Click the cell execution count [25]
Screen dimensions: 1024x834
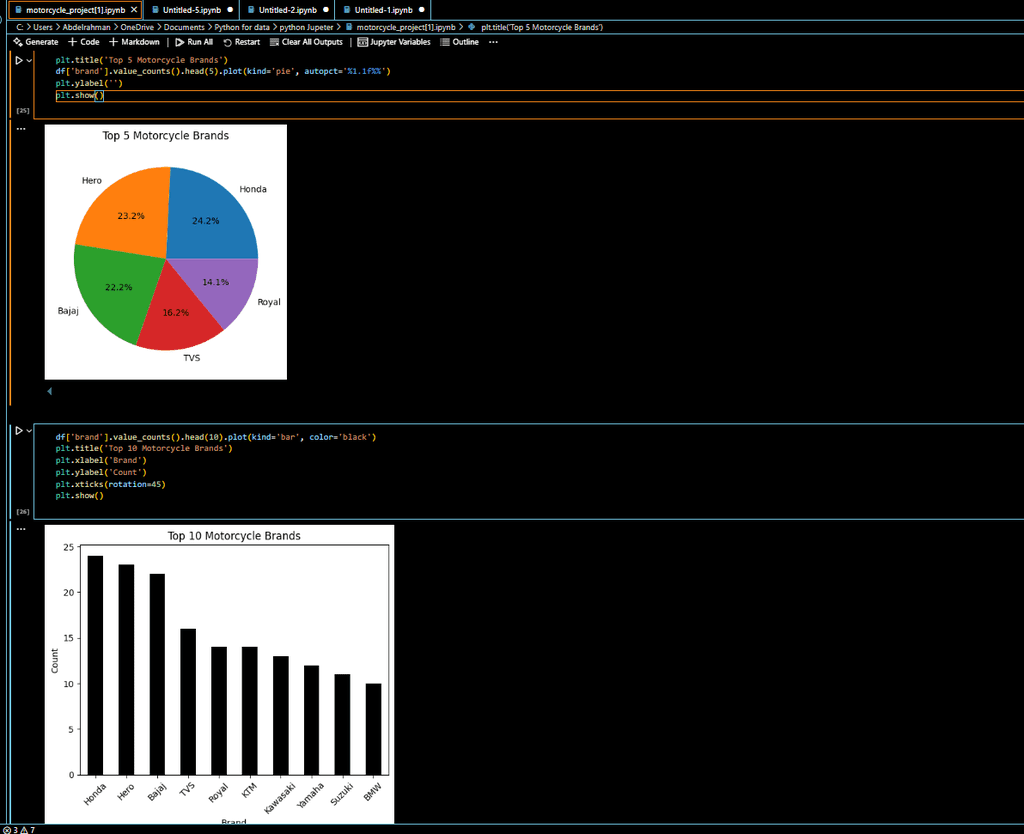point(23,111)
